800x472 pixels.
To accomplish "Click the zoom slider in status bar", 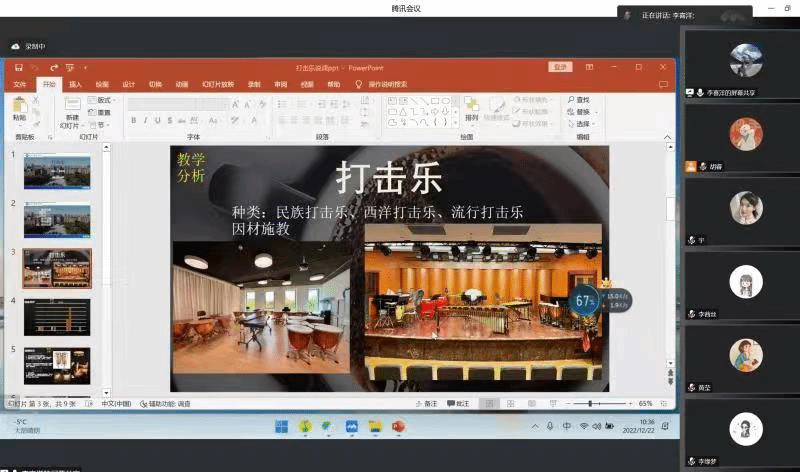I will (590, 404).
